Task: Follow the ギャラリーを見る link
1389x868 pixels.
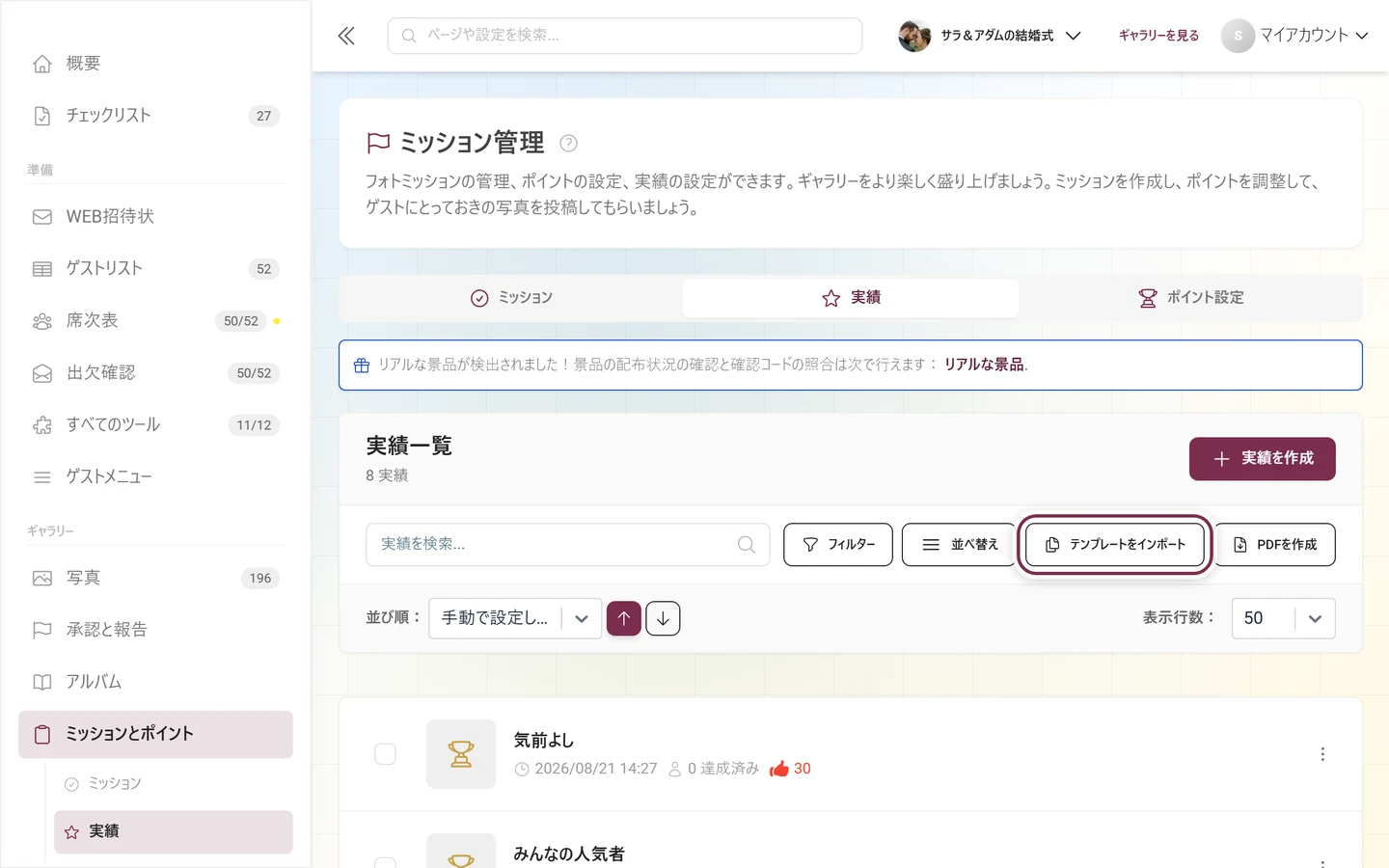Action: tap(1158, 36)
